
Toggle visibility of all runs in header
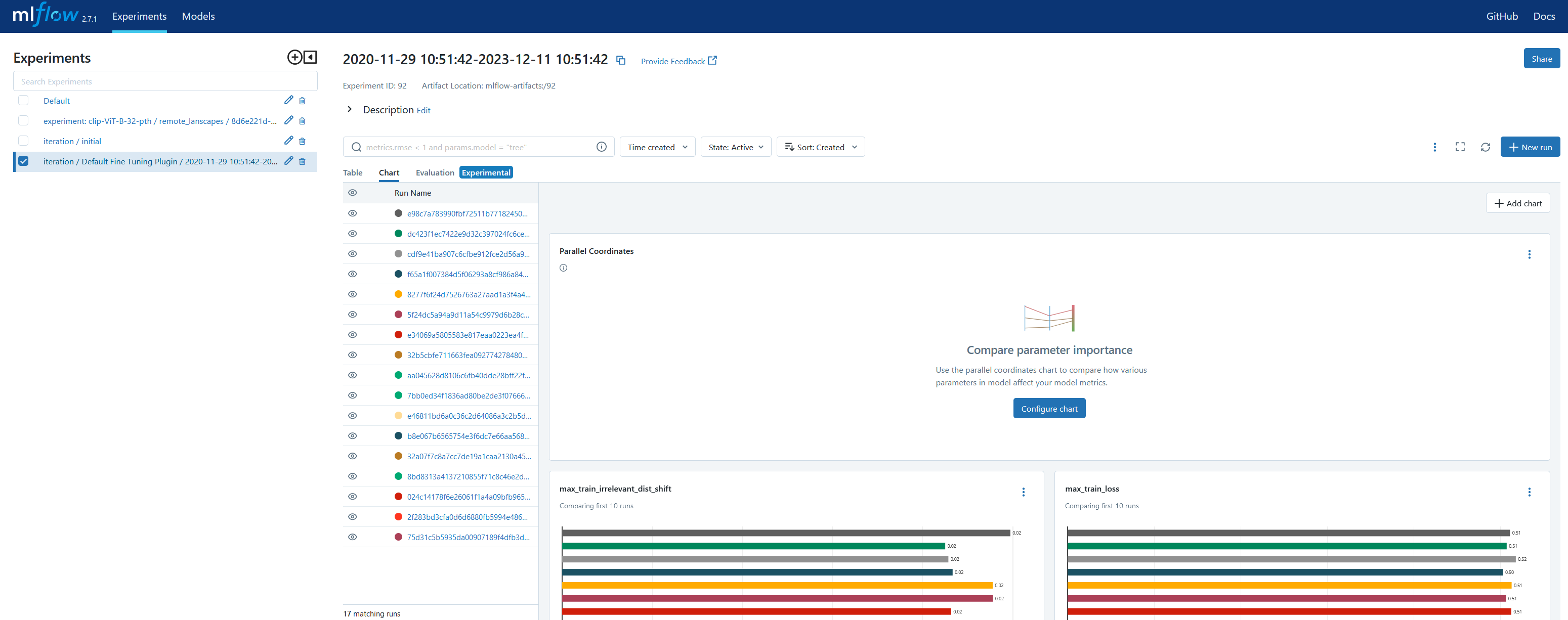(353, 193)
